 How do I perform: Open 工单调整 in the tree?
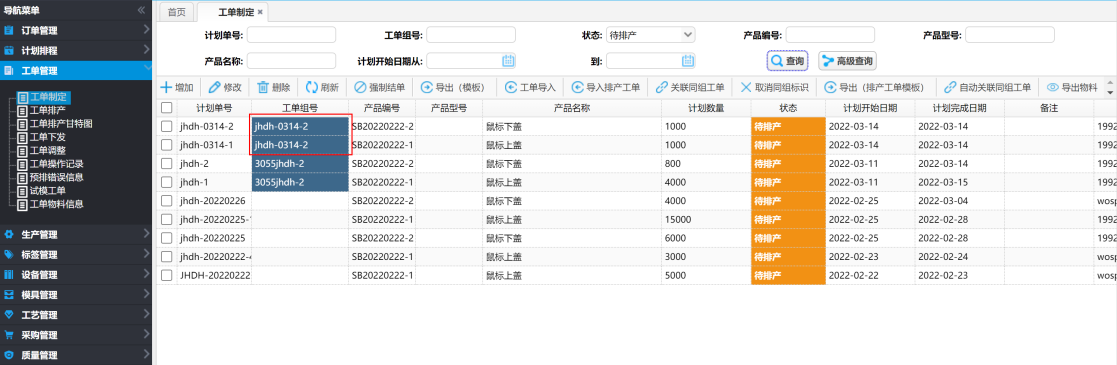(x=47, y=150)
